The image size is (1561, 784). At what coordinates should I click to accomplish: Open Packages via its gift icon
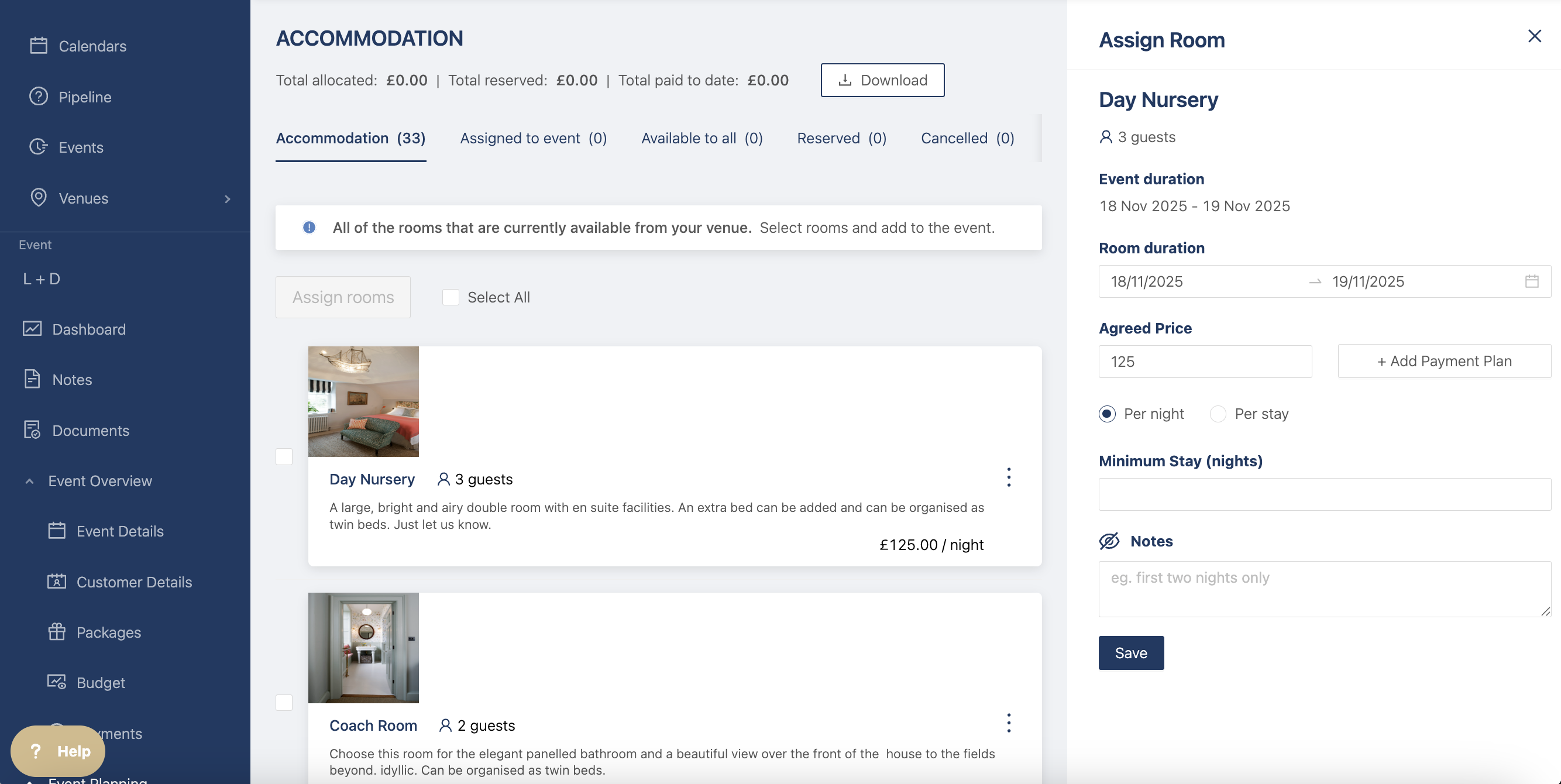point(56,632)
